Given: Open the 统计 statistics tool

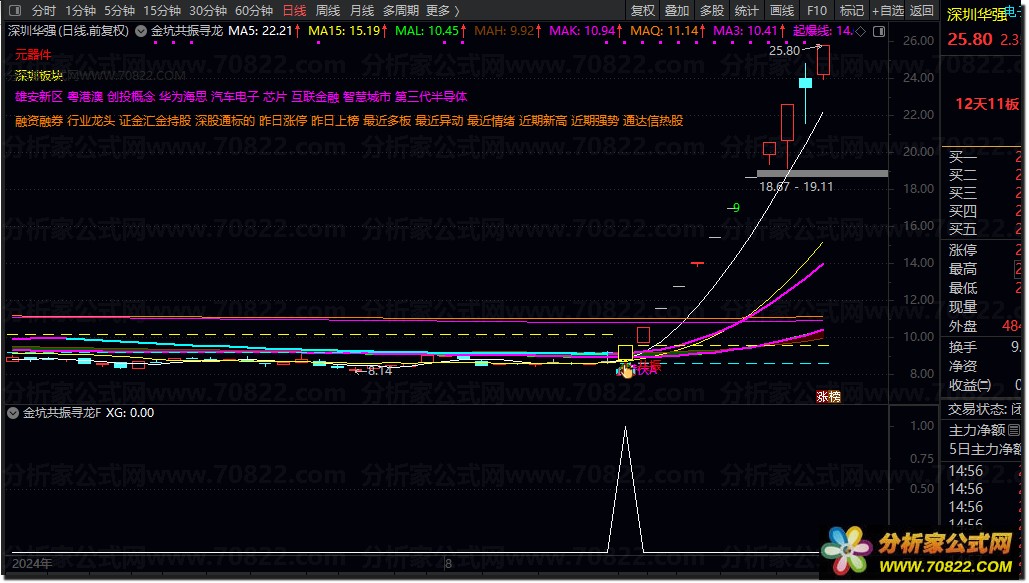Looking at the screenshot, I should (x=746, y=11).
